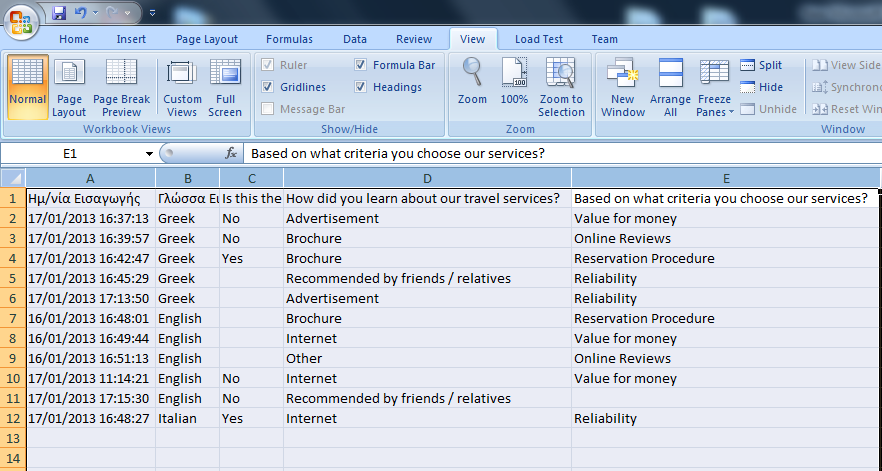882x471 pixels.
Task: Click Synchronous Scrolling option
Action: point(846,87)
